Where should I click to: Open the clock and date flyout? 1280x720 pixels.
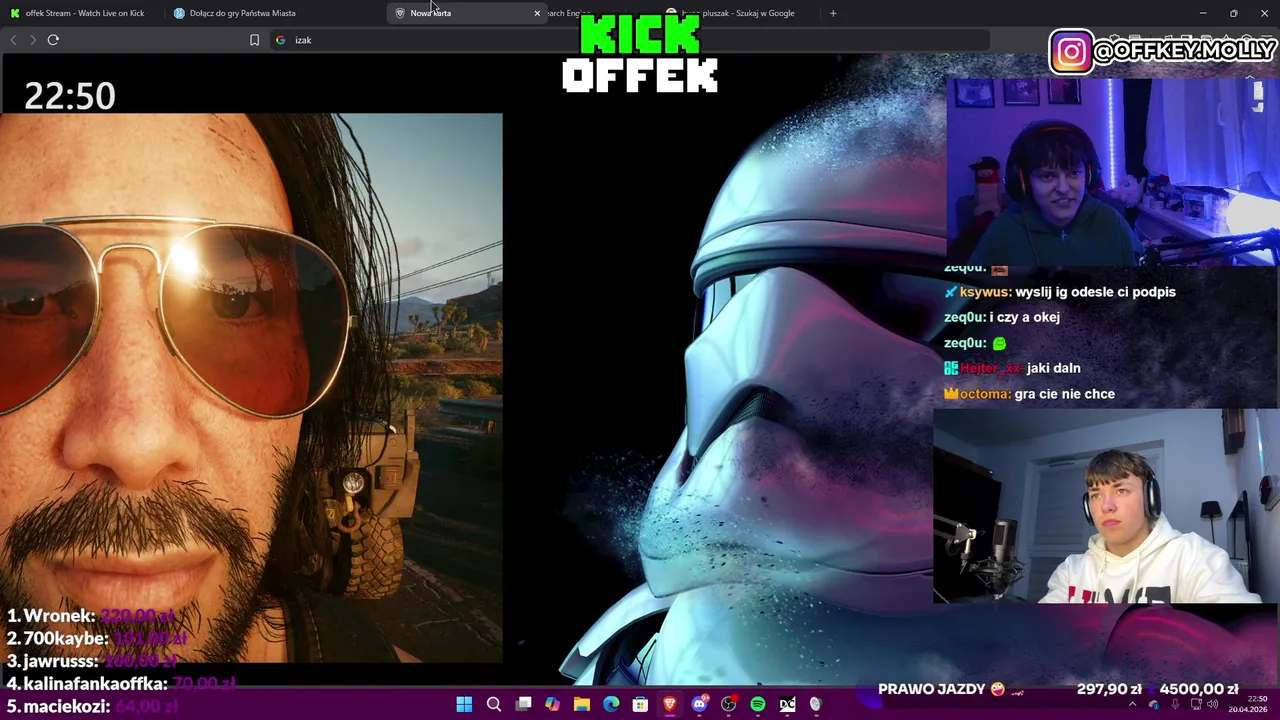tap(1248, 704)
